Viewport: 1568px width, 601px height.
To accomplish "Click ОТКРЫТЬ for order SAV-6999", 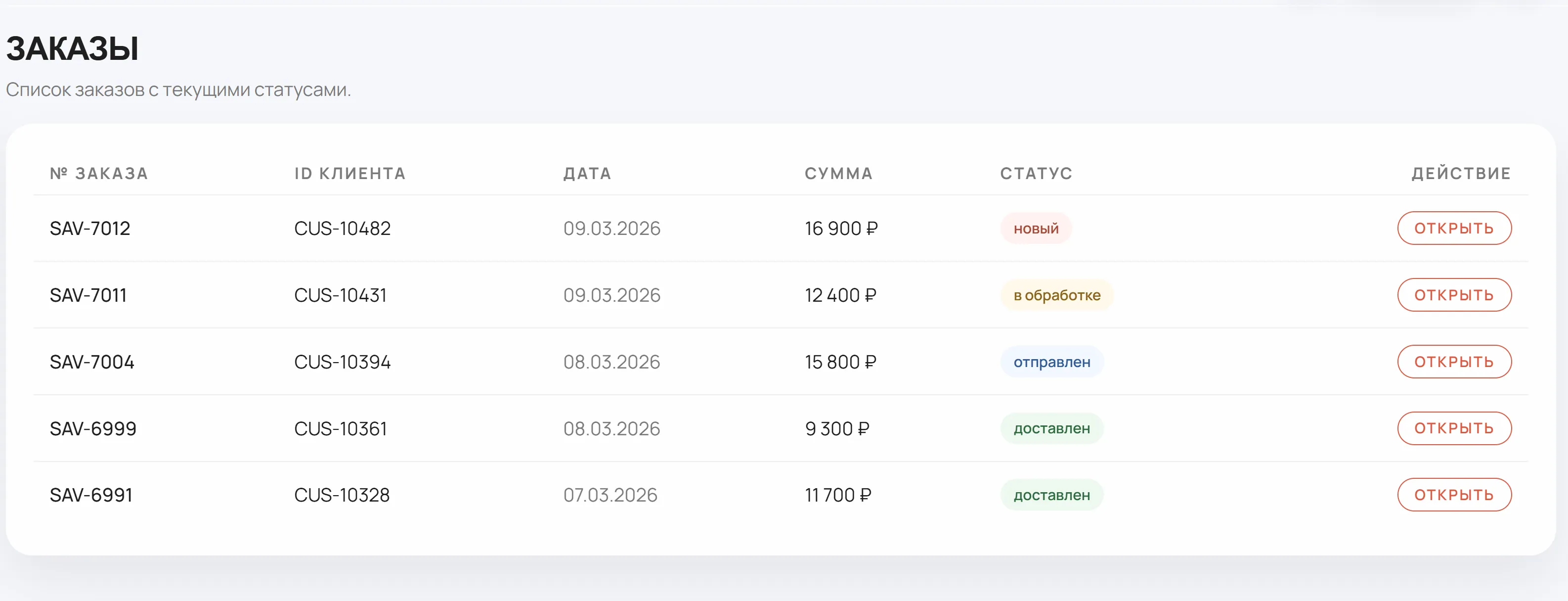I will pos(1454,428).
